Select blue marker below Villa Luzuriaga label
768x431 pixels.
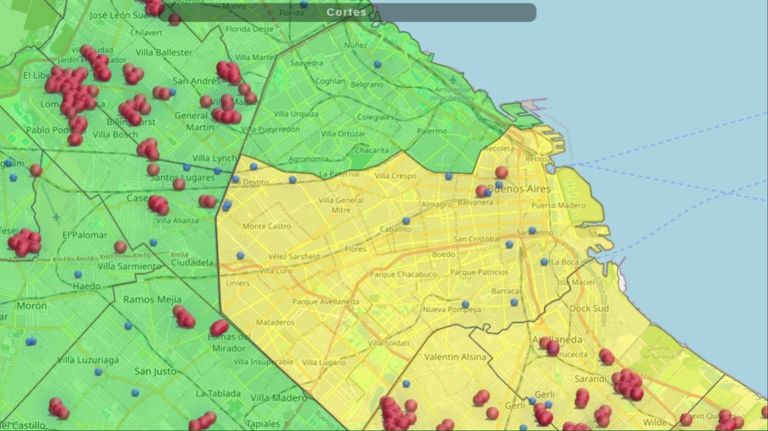tap(98, 372)
